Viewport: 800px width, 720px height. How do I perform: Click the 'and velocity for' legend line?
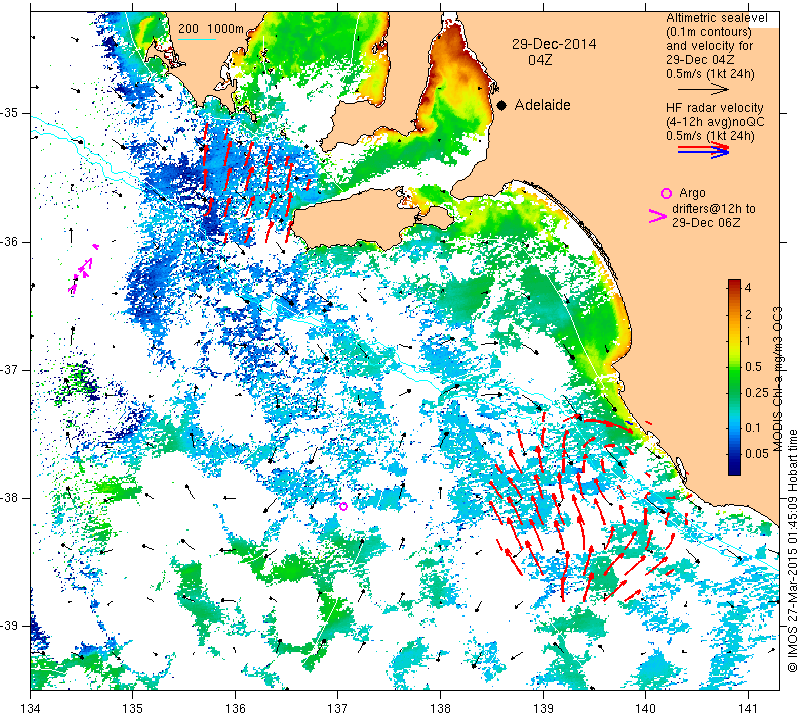click(710, 45)
